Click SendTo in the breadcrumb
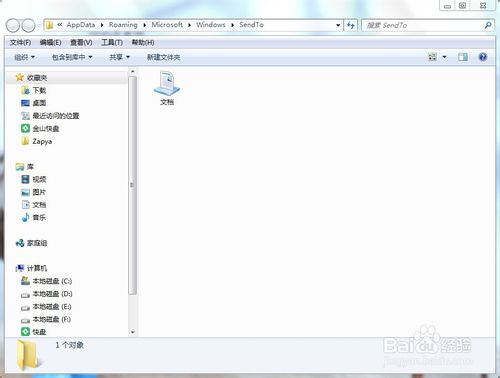This screenshot has height=378, width=500. 251,25
